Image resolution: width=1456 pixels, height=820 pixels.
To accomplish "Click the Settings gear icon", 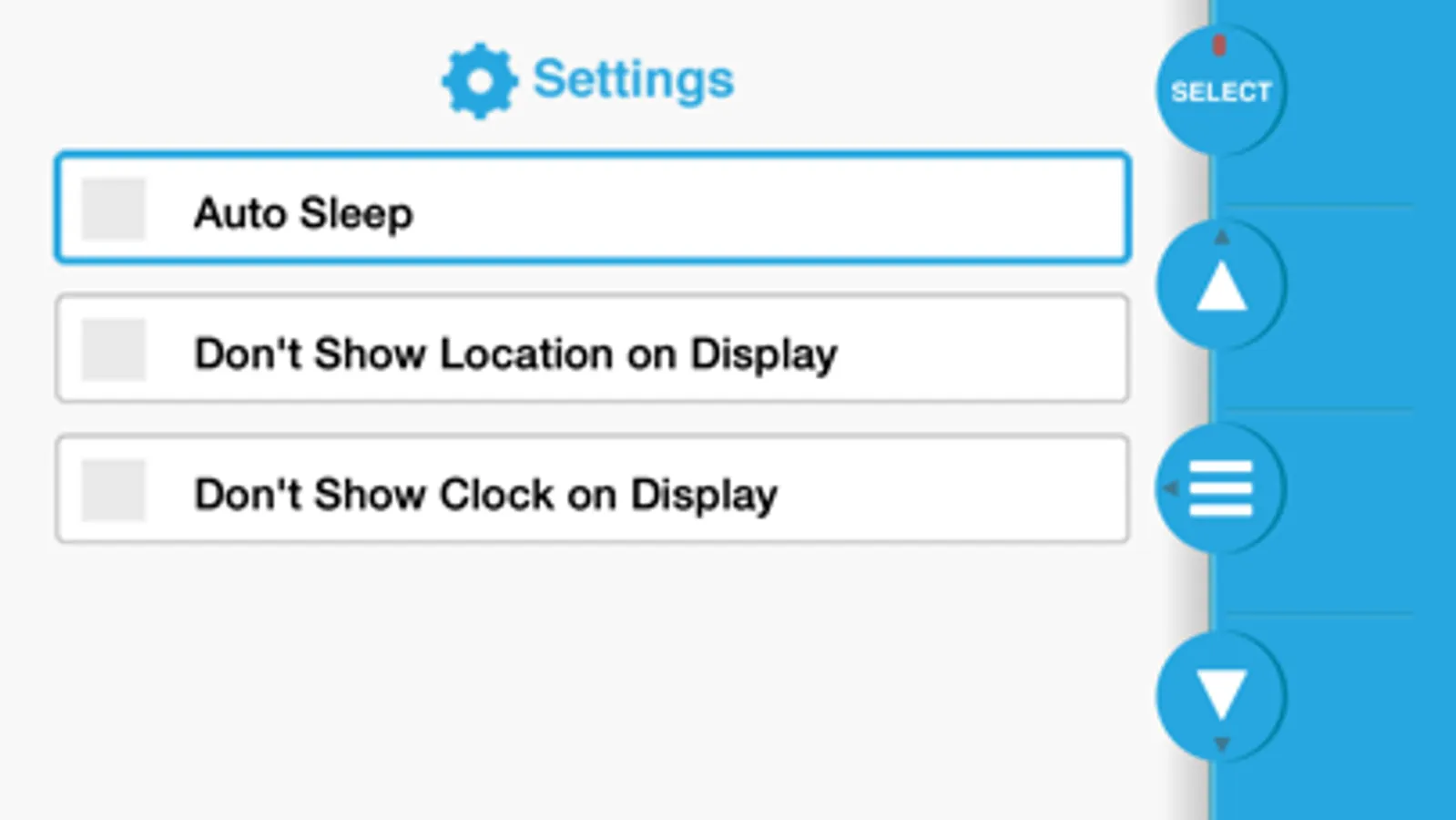I will click(479, 80).
